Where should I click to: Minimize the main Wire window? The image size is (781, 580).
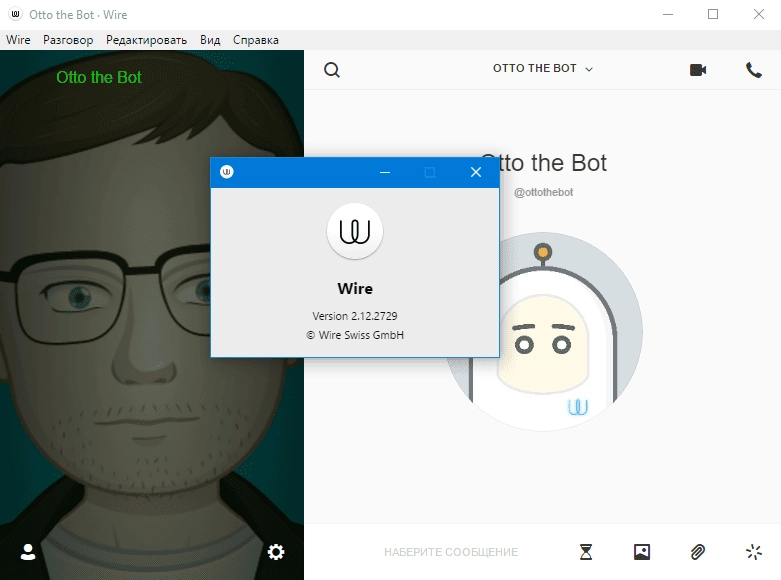point(668,14)
